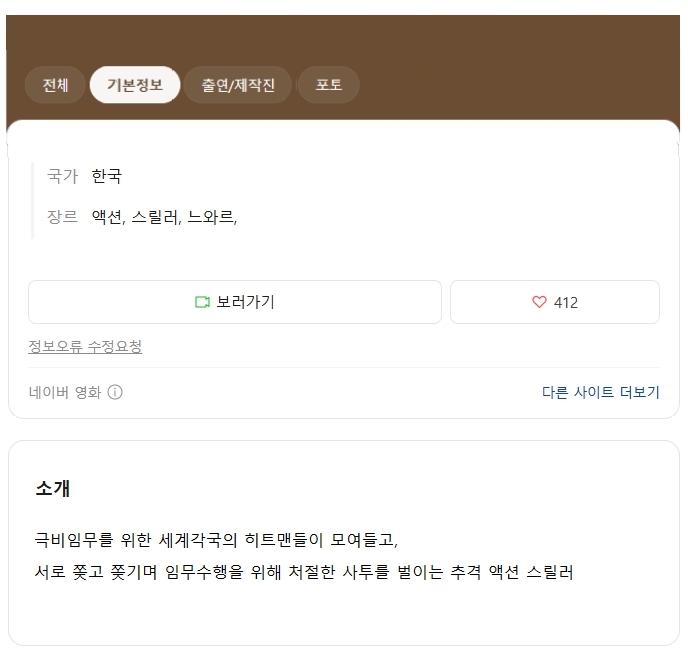
Task: Click the 액션 genre
Action: pos(106,217)
